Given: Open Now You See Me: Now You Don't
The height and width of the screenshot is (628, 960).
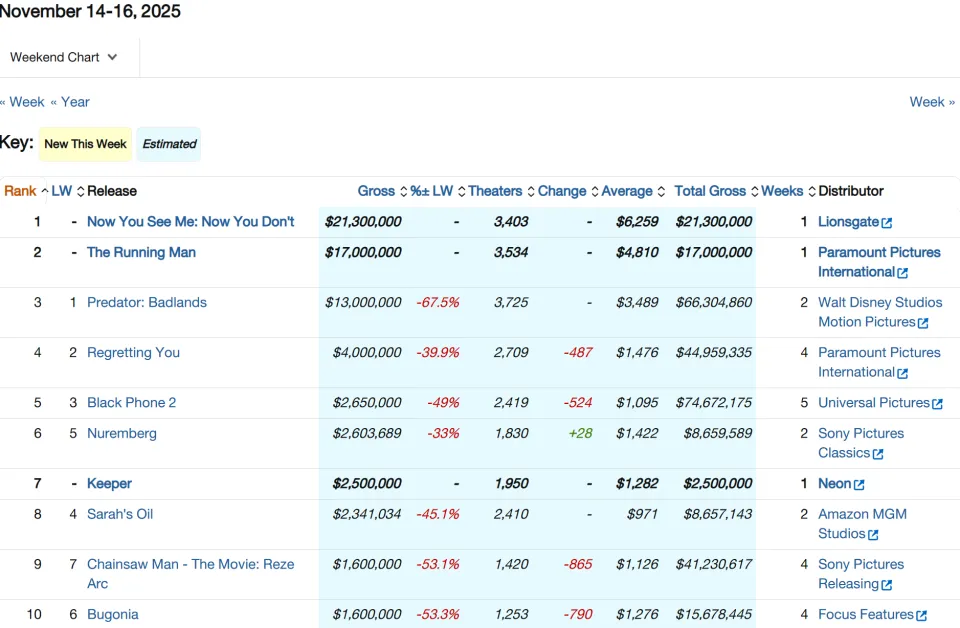Looking at the screenshot, I should 190,222.
